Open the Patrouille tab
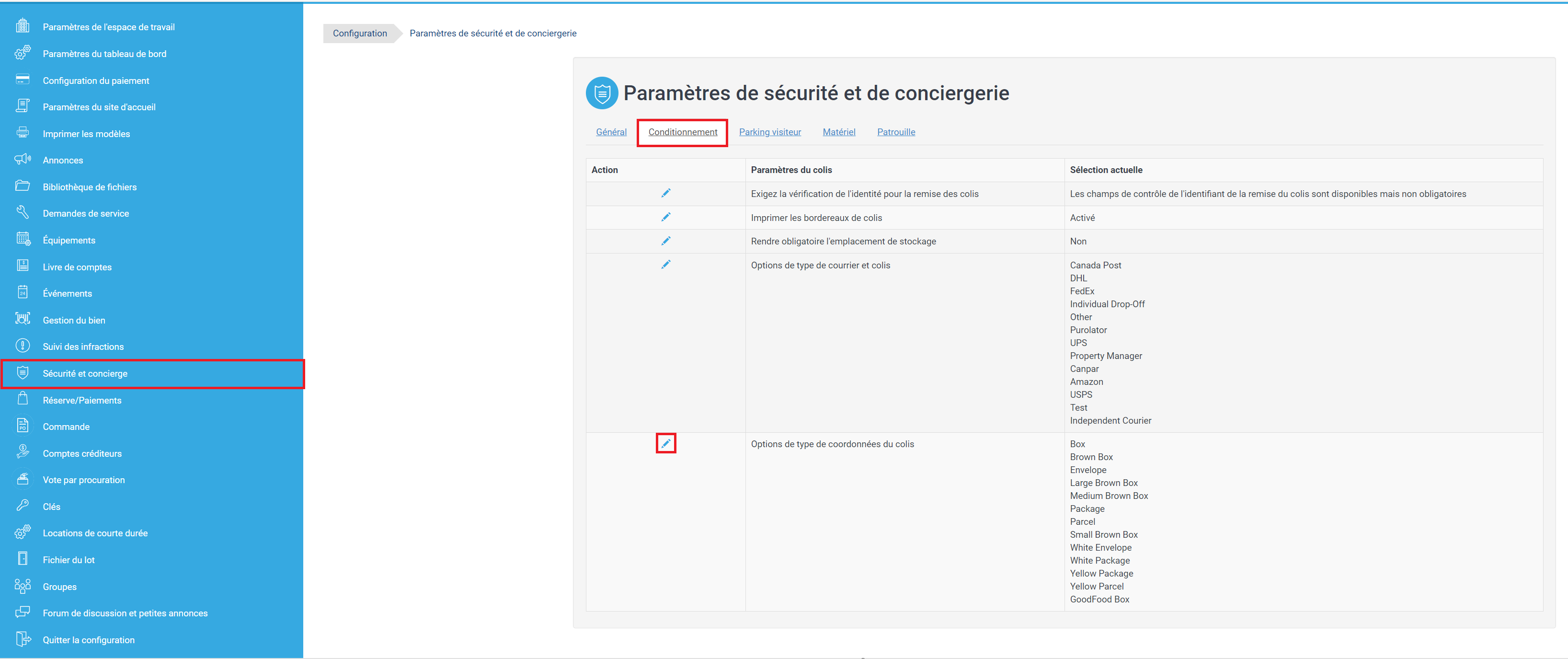The width and height of the screenshot is (1568, 659). pos(896,131)
